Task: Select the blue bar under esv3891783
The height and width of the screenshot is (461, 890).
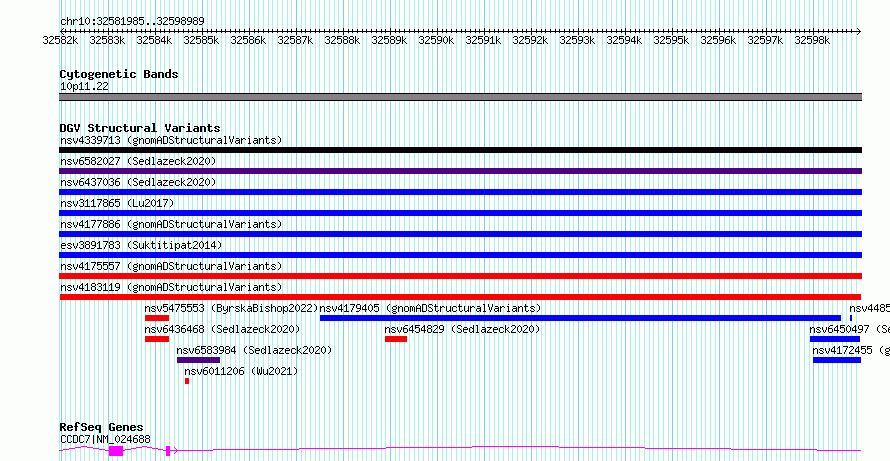Action: (x=460, y=255)
